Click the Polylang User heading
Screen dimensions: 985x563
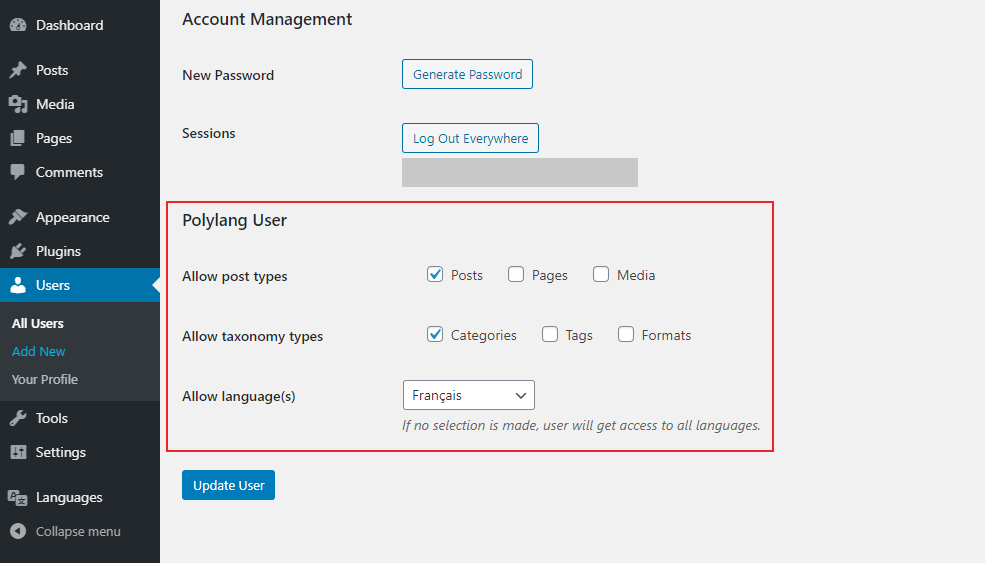click(234, 221)
